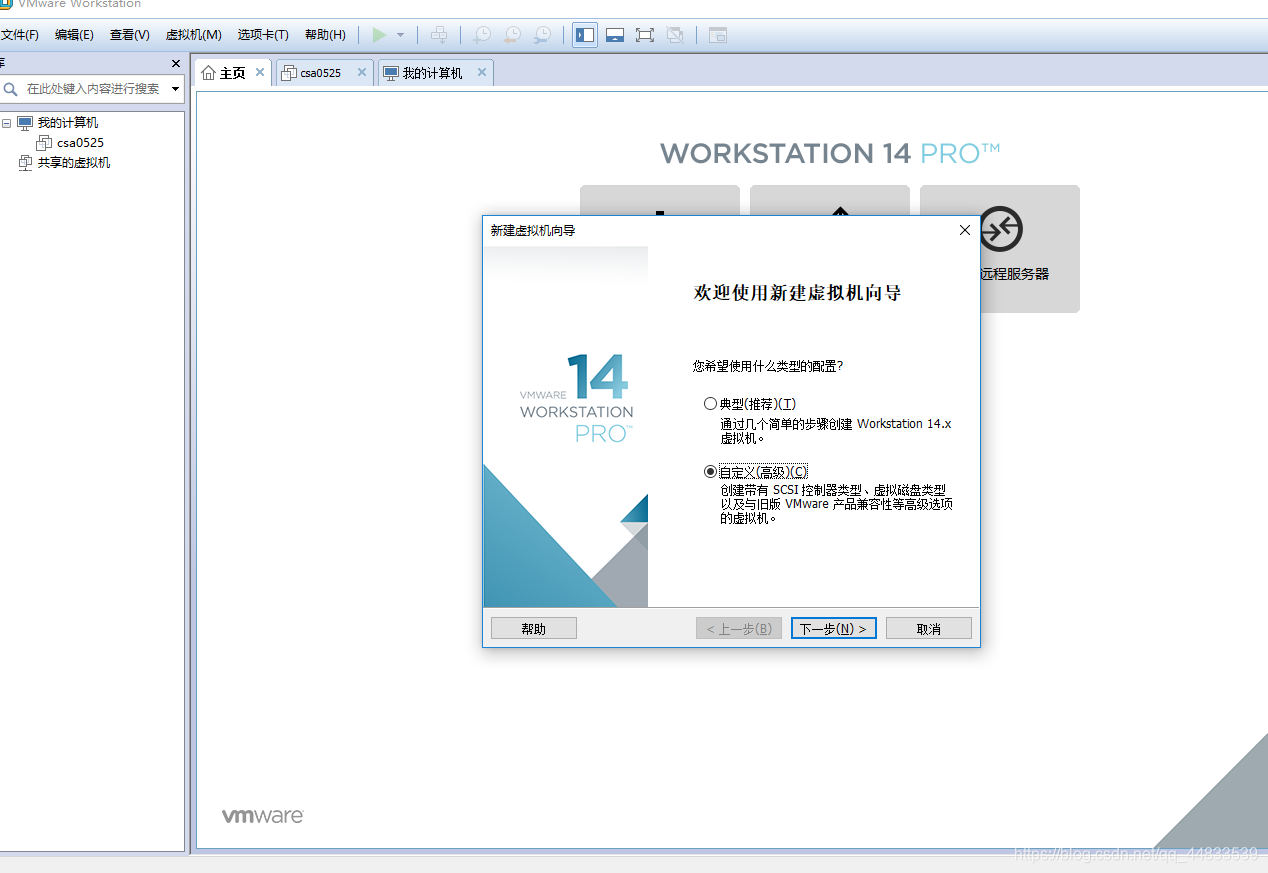1268x873 pixels.
Task: Close the library side panel
Action: coord(176,64)
